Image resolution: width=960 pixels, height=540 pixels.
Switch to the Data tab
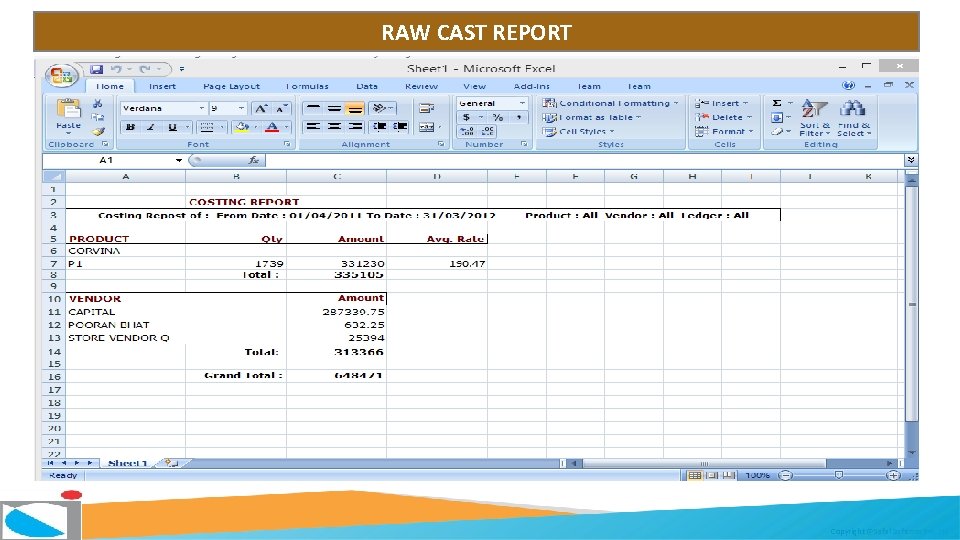click(367, 86)
